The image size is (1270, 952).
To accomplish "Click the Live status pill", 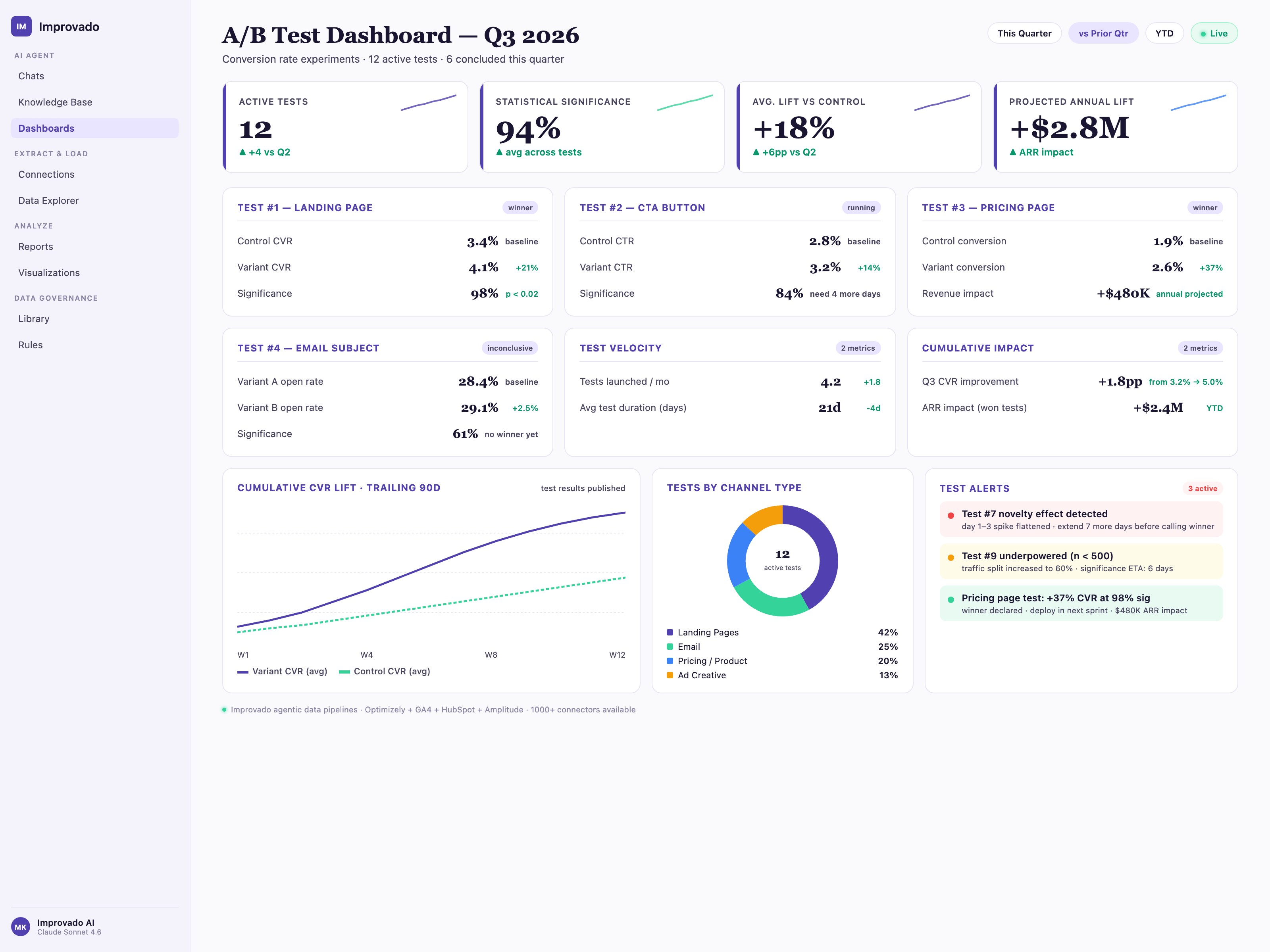I will pyautogui.click(x=1214, y=33).
